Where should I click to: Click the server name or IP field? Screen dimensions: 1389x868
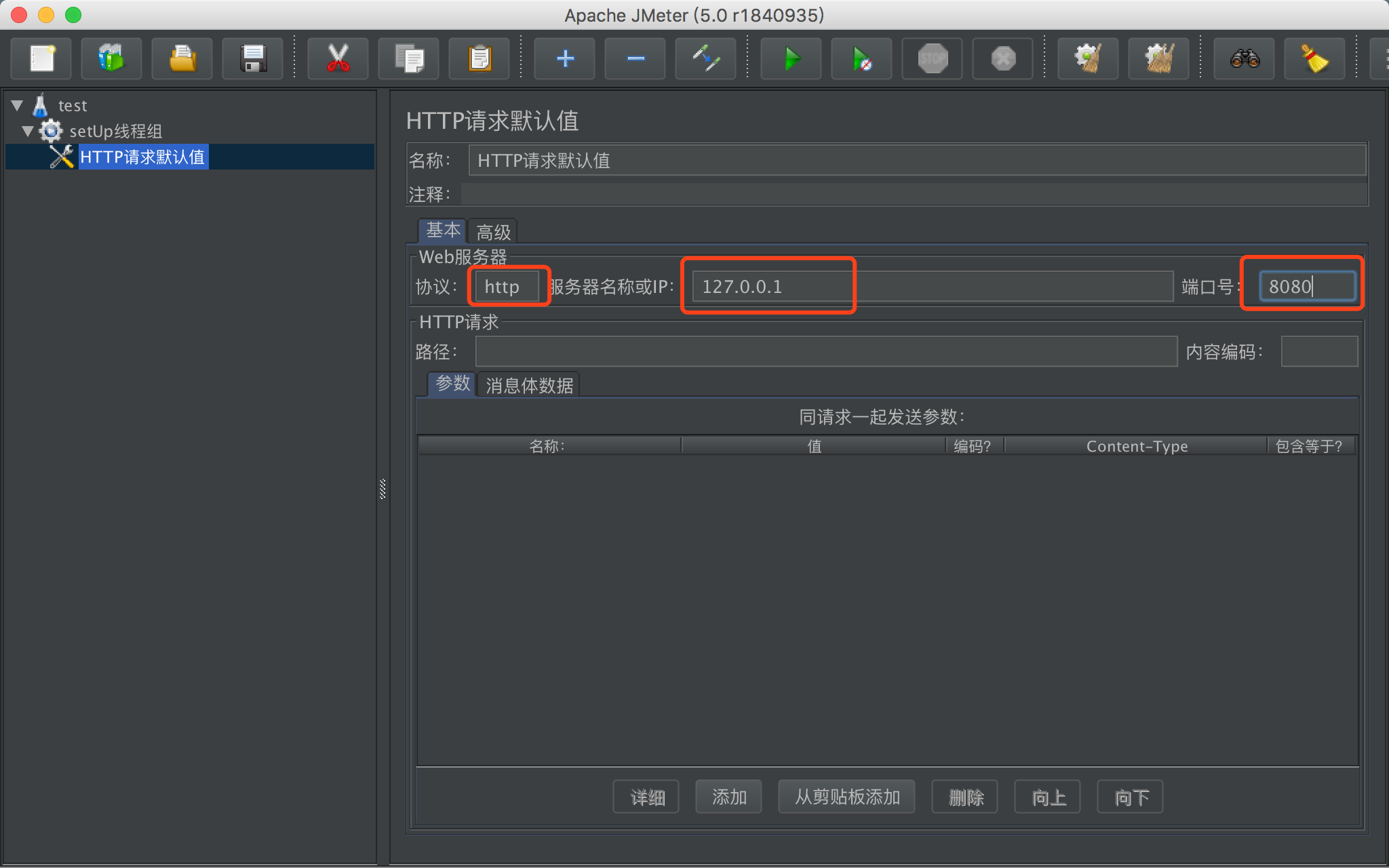point(933,286)
